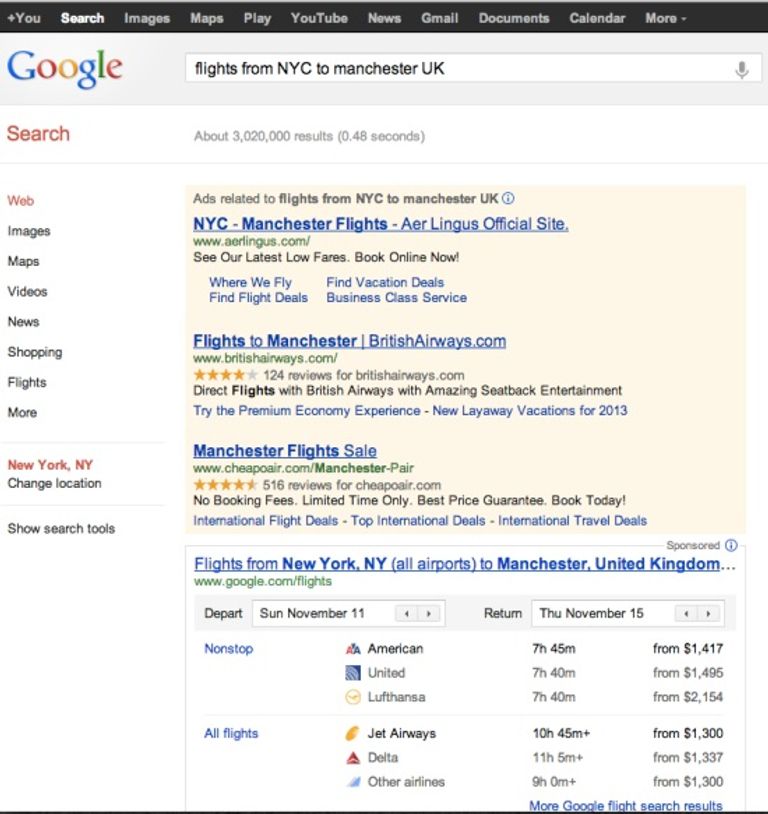Open Manchester Flights Sale ad
Viewport: 768px width, 814px height.
click(285, 451)
